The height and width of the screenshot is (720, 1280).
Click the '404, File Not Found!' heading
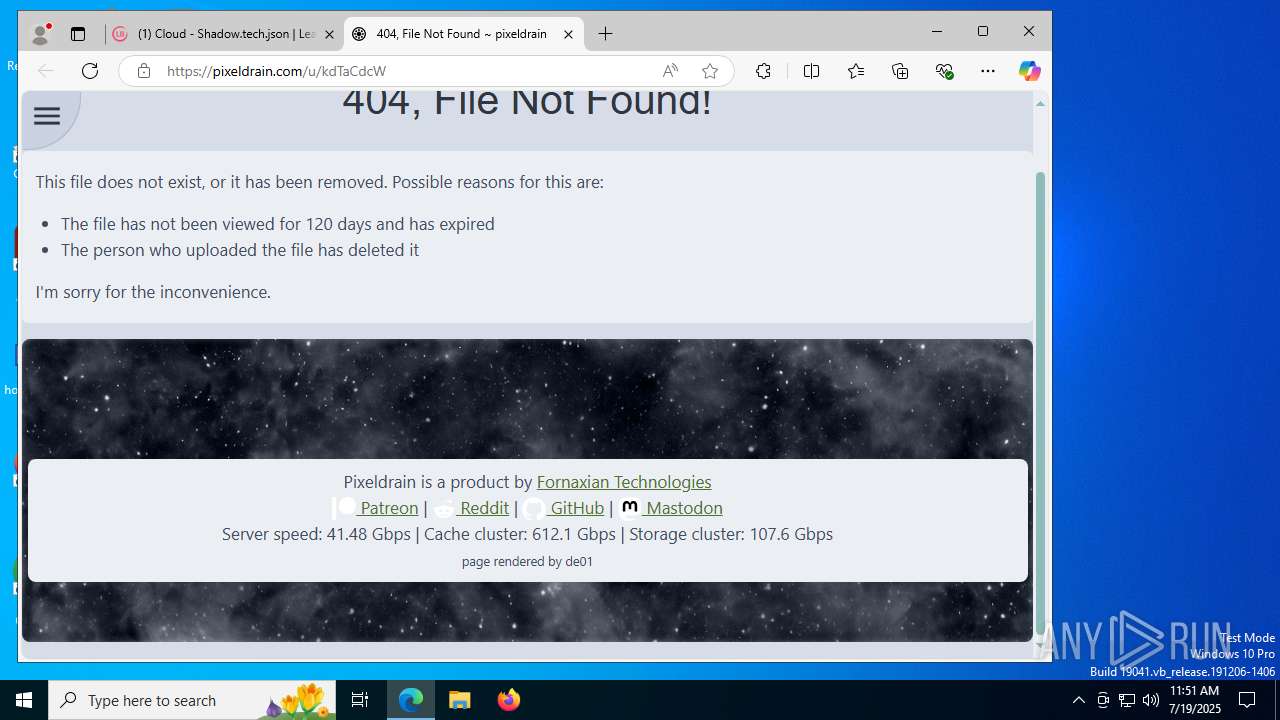click(527, 102)
